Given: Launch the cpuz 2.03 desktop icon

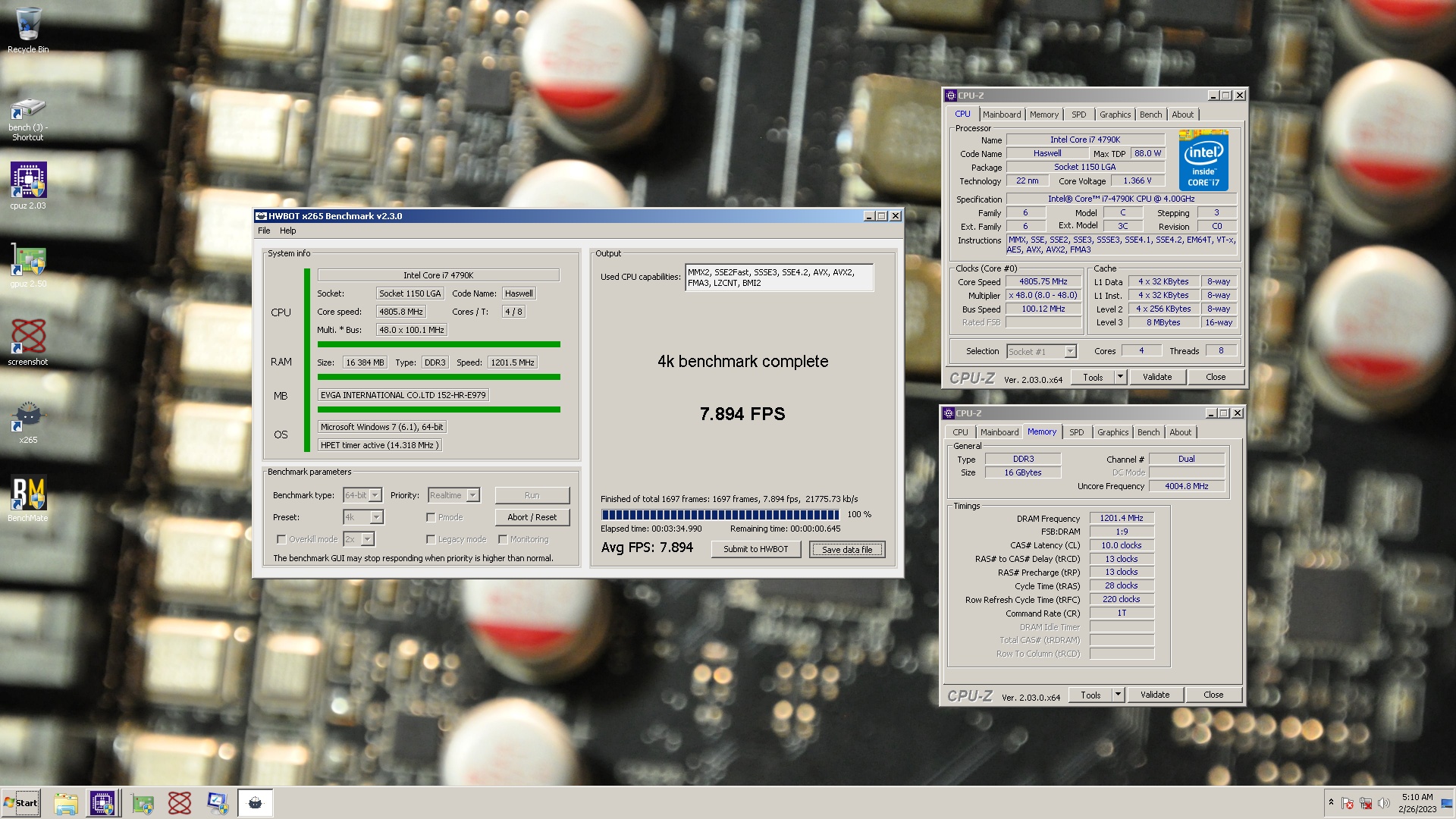Looking at the screenshot, I should click(28, 186).
